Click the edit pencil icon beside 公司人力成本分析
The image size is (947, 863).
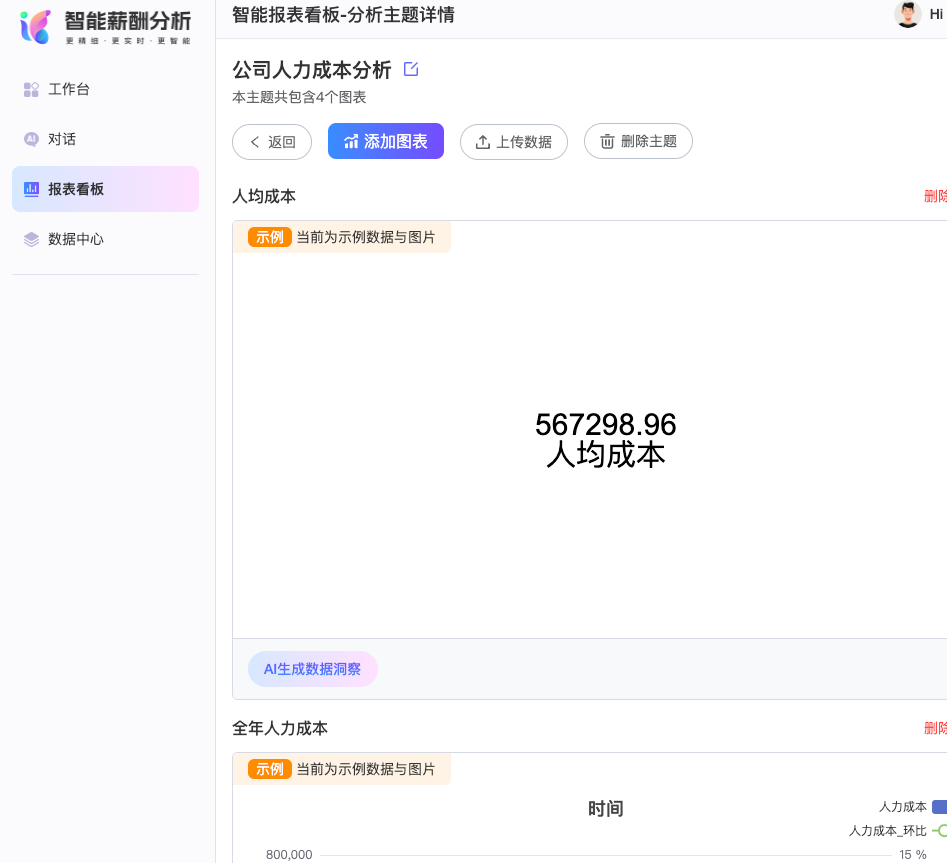(410, 69)
